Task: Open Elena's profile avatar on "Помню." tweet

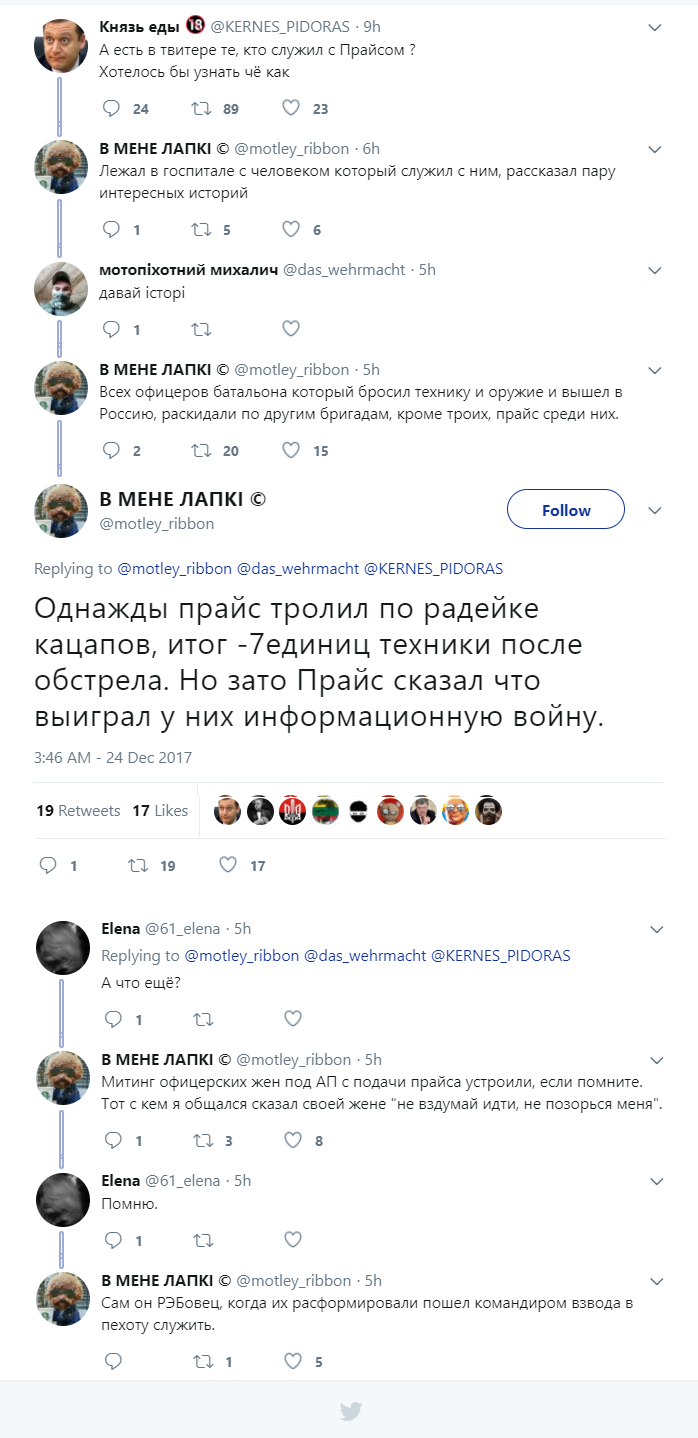Action: coord(63,1199)
